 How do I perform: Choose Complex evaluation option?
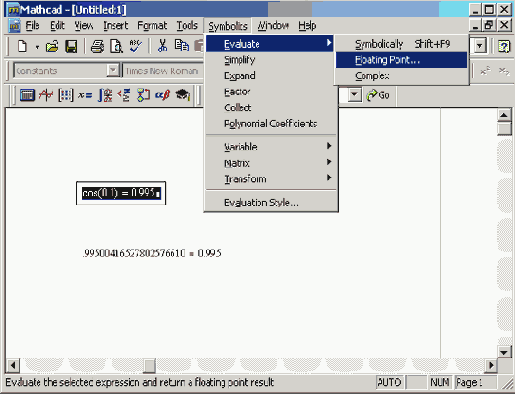pyautogui.click(x=402, y=76)
